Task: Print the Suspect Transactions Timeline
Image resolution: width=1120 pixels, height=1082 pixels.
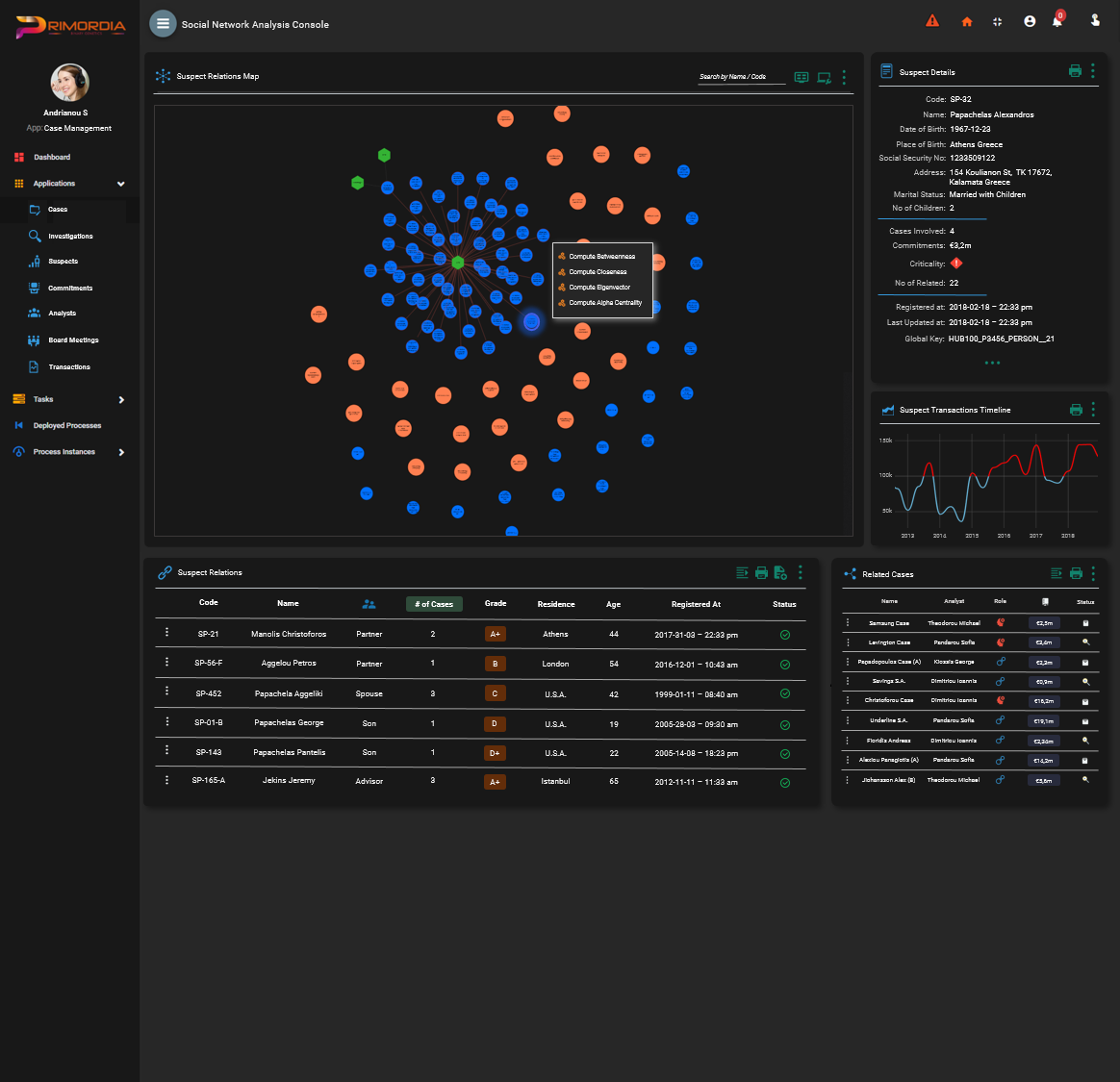Action: tap(1076, 410)
